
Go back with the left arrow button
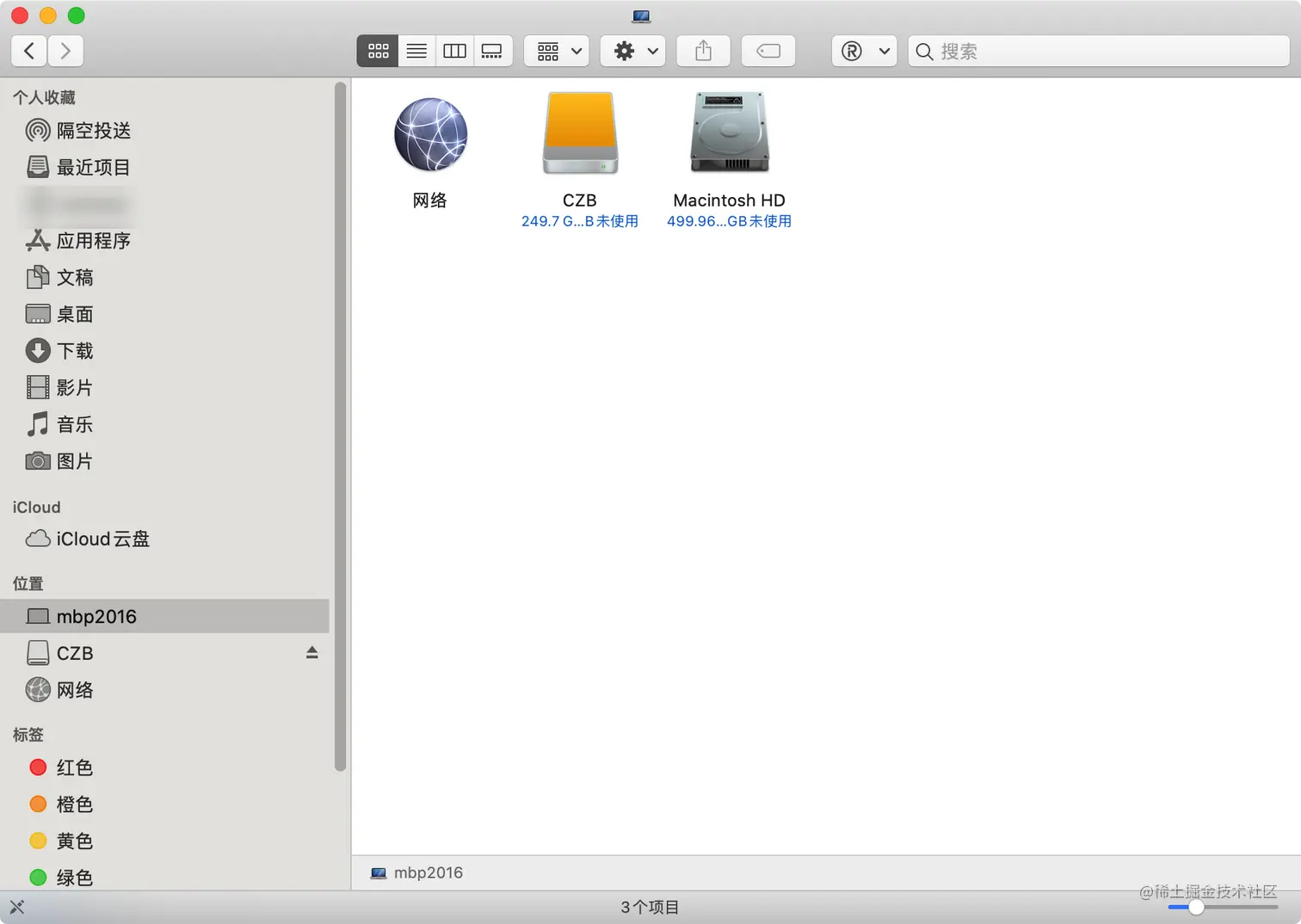click(x=29, y=51)
